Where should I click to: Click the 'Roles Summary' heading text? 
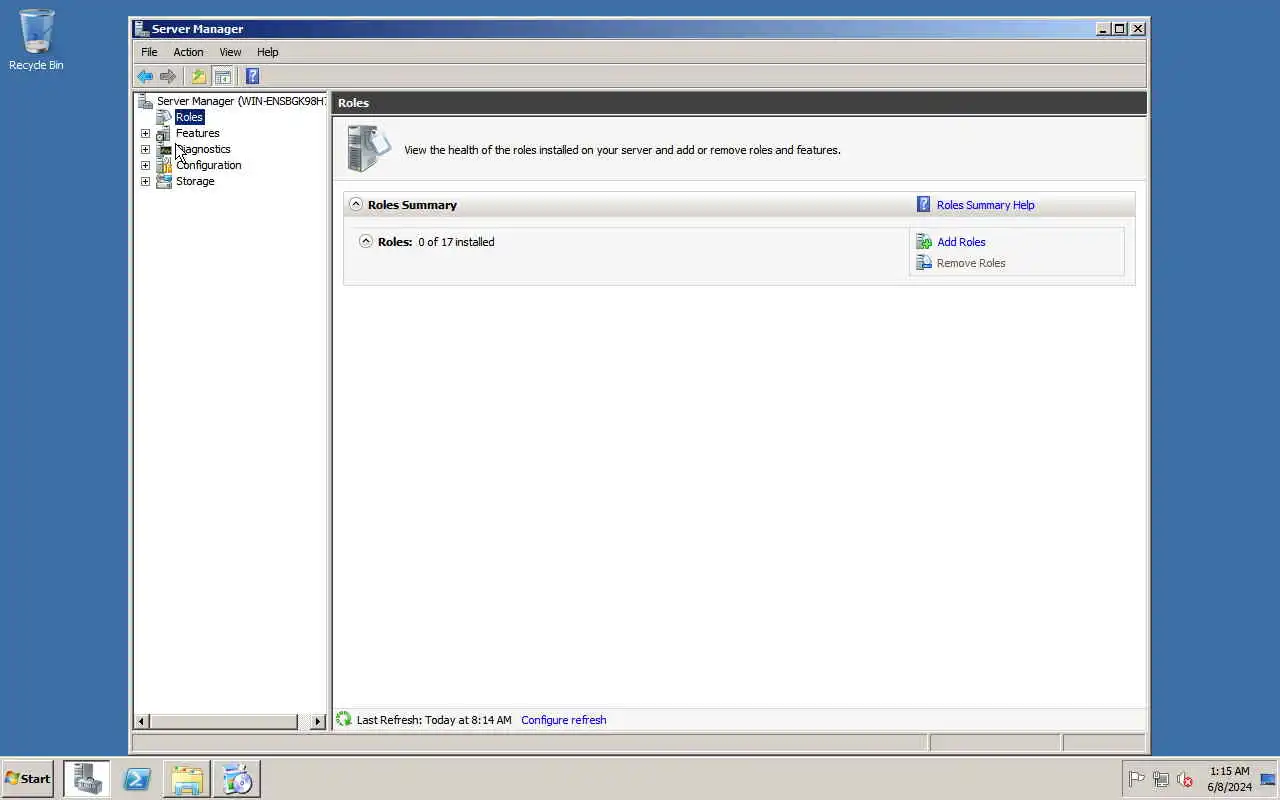(x=412, y=205)
